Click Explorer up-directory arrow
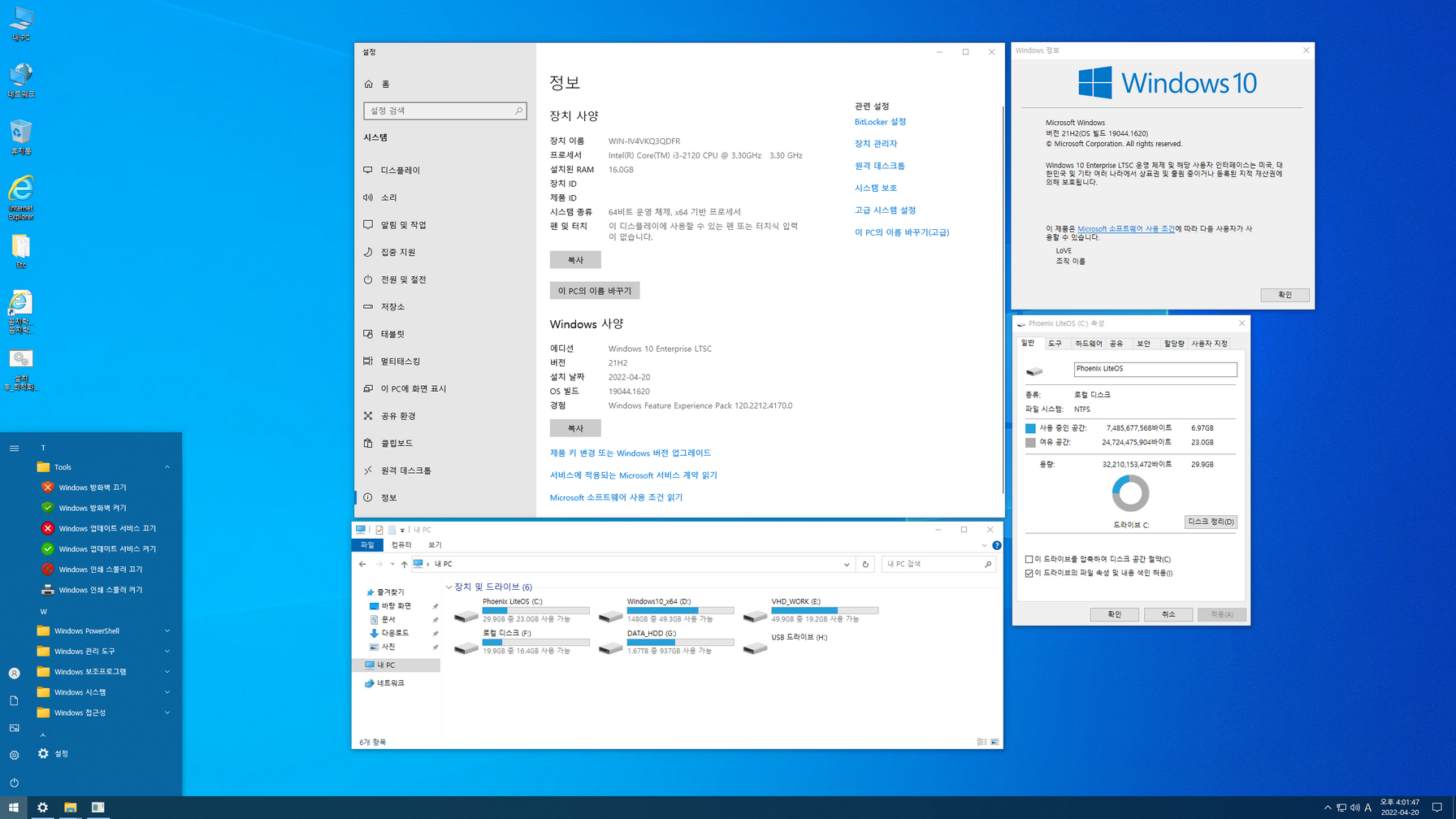The height and width of the screenshot is (819, 1456). point(404,564)
